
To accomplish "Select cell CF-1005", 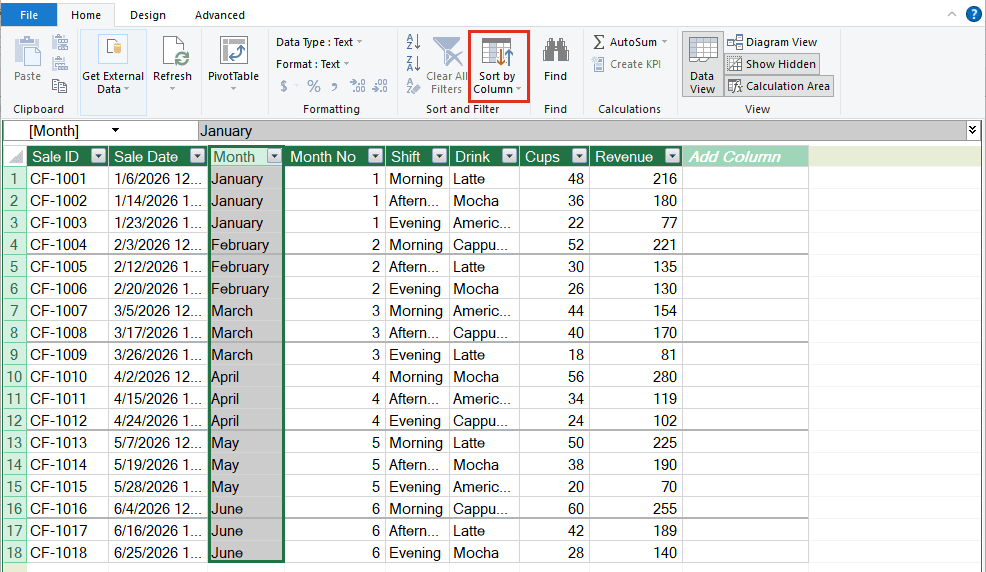I will (x=68, y=267).
